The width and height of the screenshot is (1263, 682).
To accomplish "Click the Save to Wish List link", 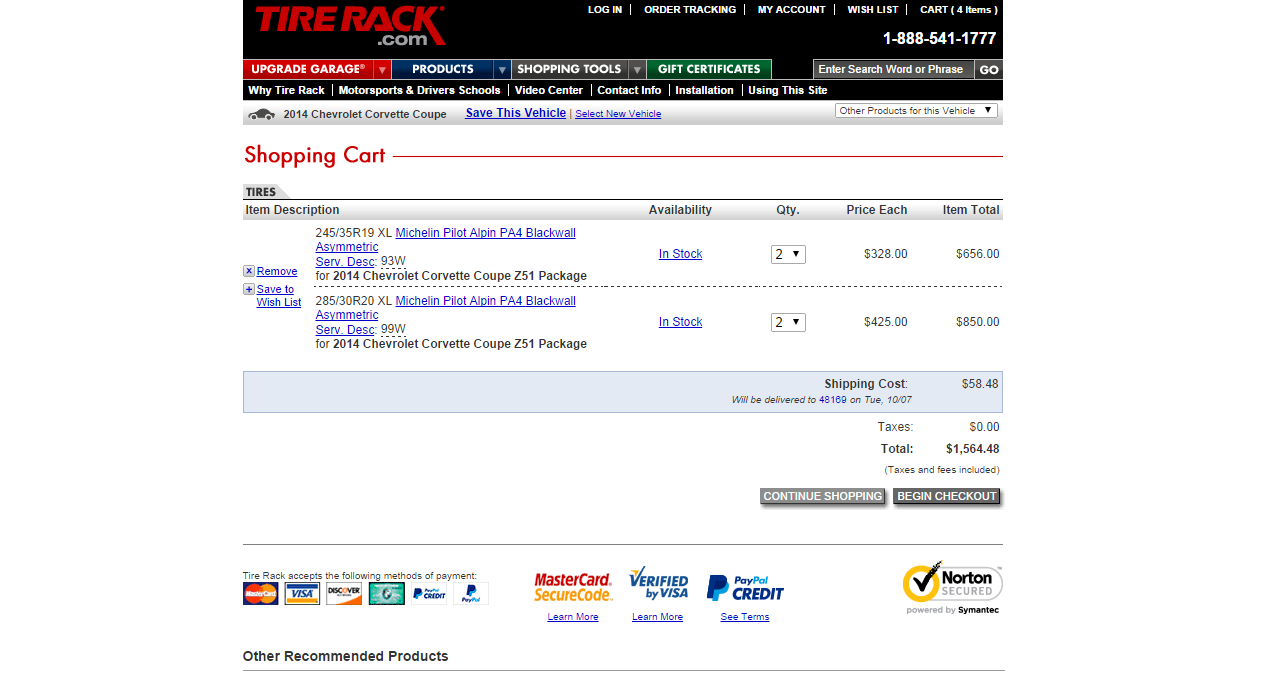I will tap(279, 296).
